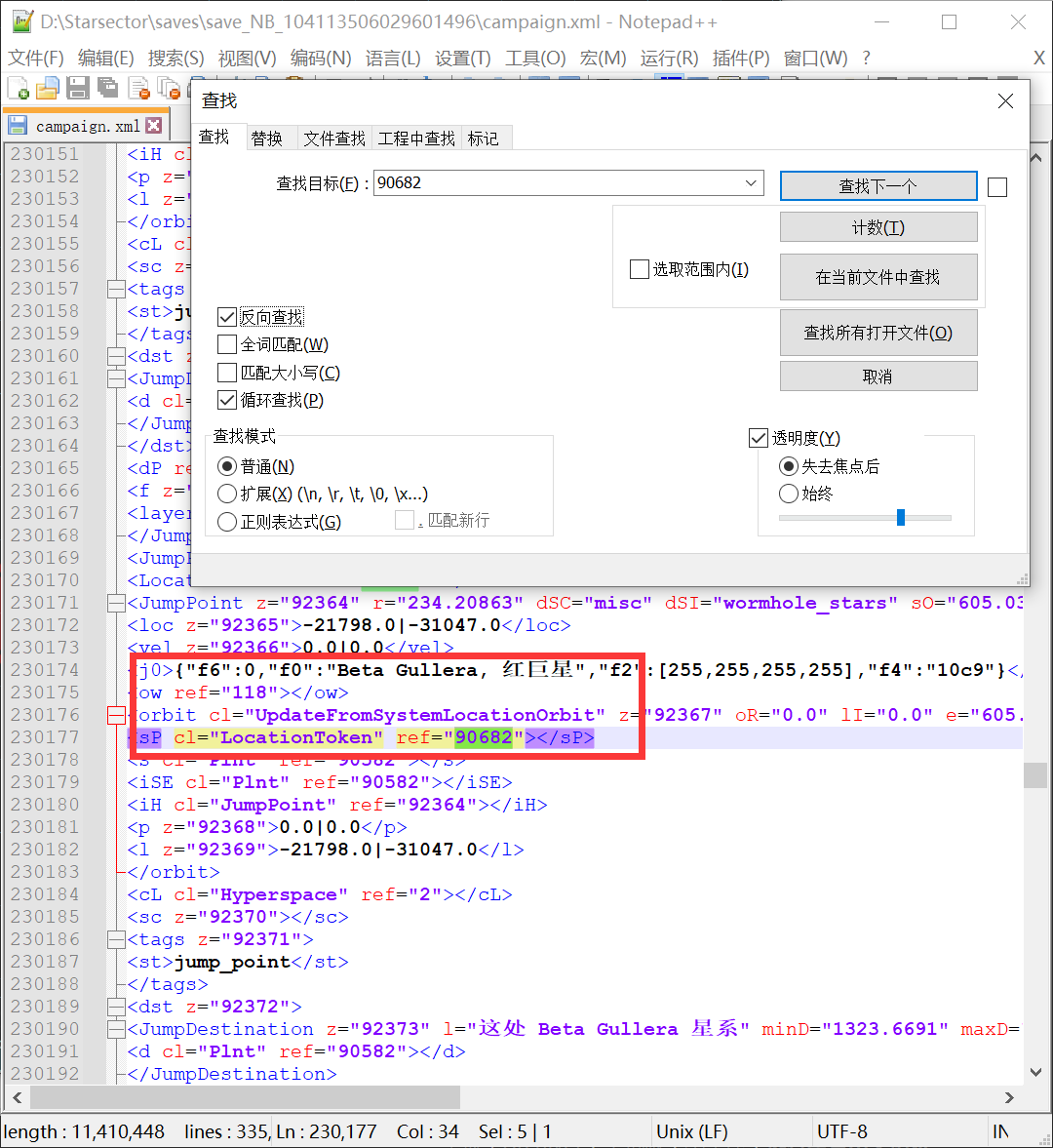The width and height of the screenshot is (1053, 1148).
Task: Open the 查找目标 search history dropdown
Action: tap(751, 183)
